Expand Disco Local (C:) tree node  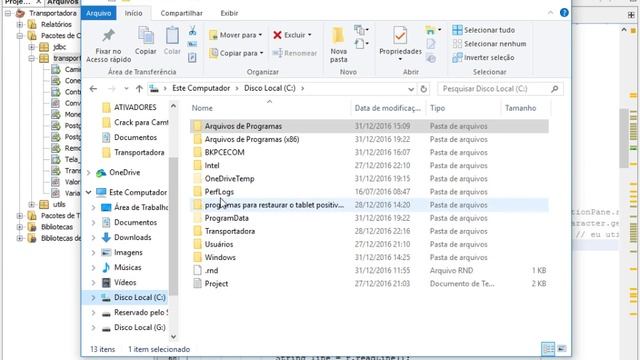coord(93,298)
